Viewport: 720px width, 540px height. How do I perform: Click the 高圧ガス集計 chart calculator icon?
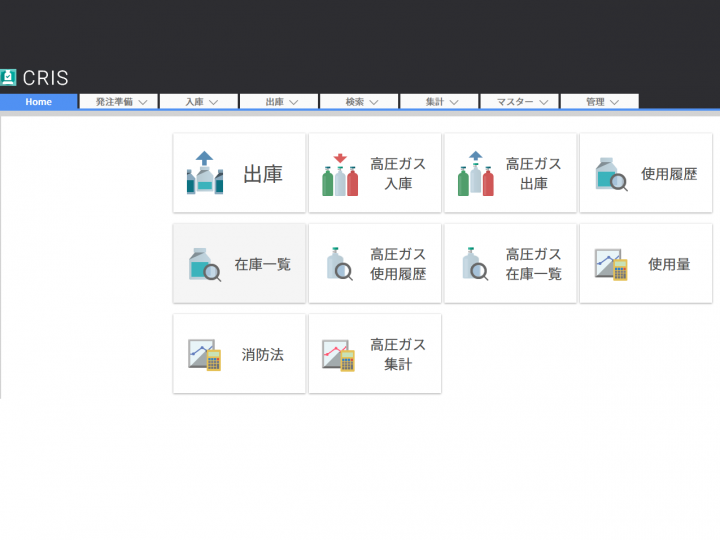[x=339, y=355]
